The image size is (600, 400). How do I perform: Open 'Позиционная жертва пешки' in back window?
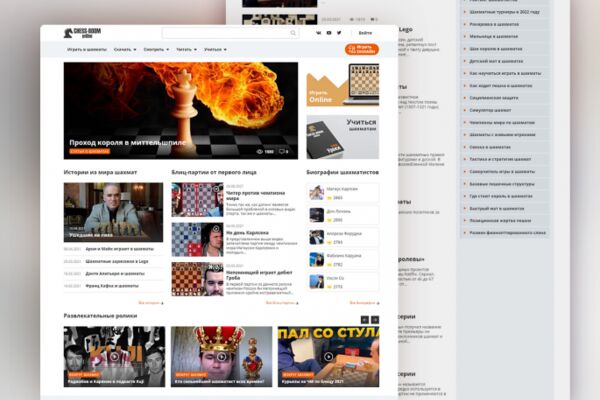click(500, 220)
